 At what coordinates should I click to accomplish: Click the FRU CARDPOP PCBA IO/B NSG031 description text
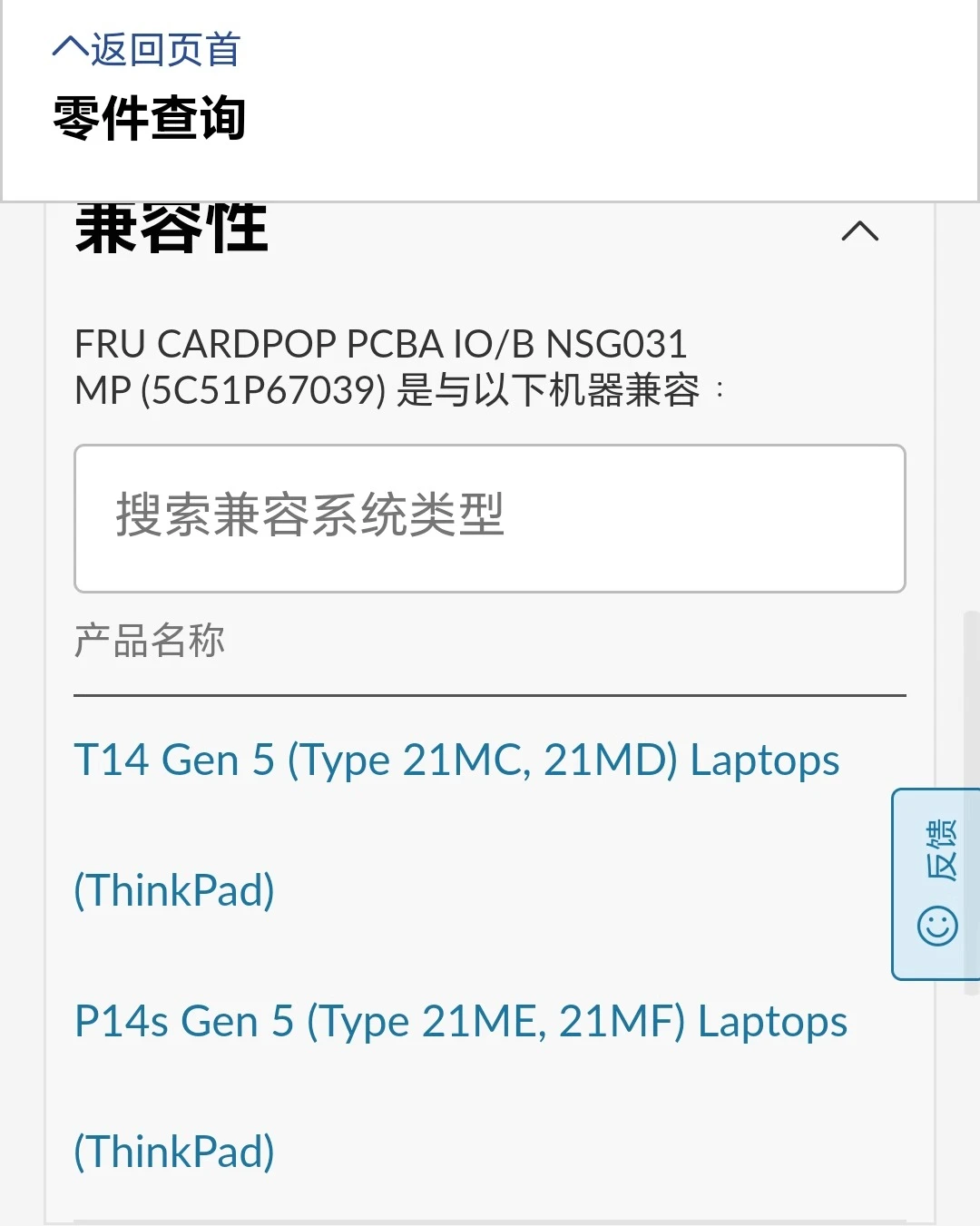pos(380,344)
